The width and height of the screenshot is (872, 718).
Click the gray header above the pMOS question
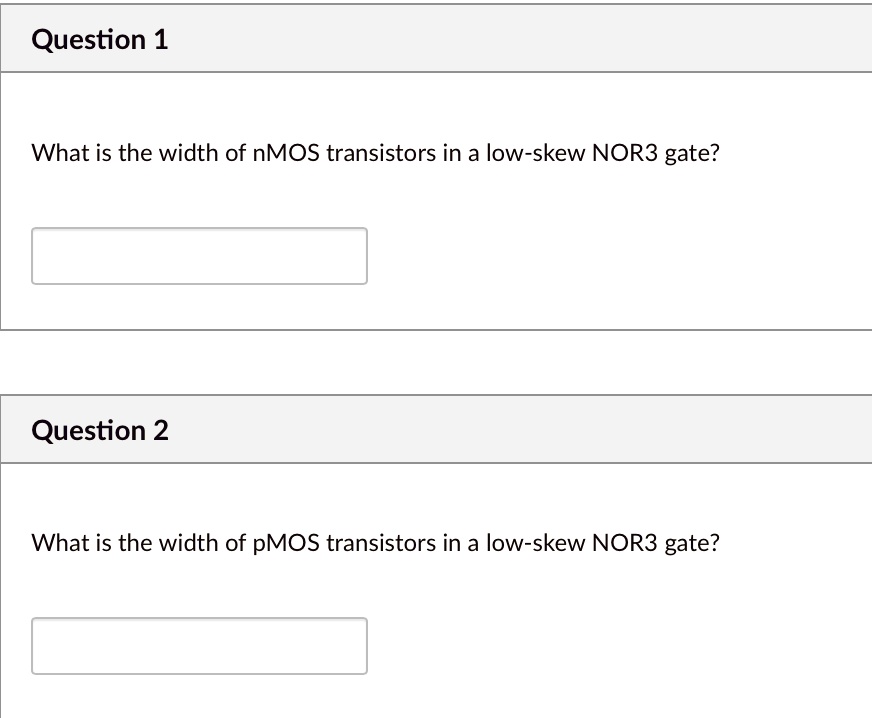[x=436, y=429]
